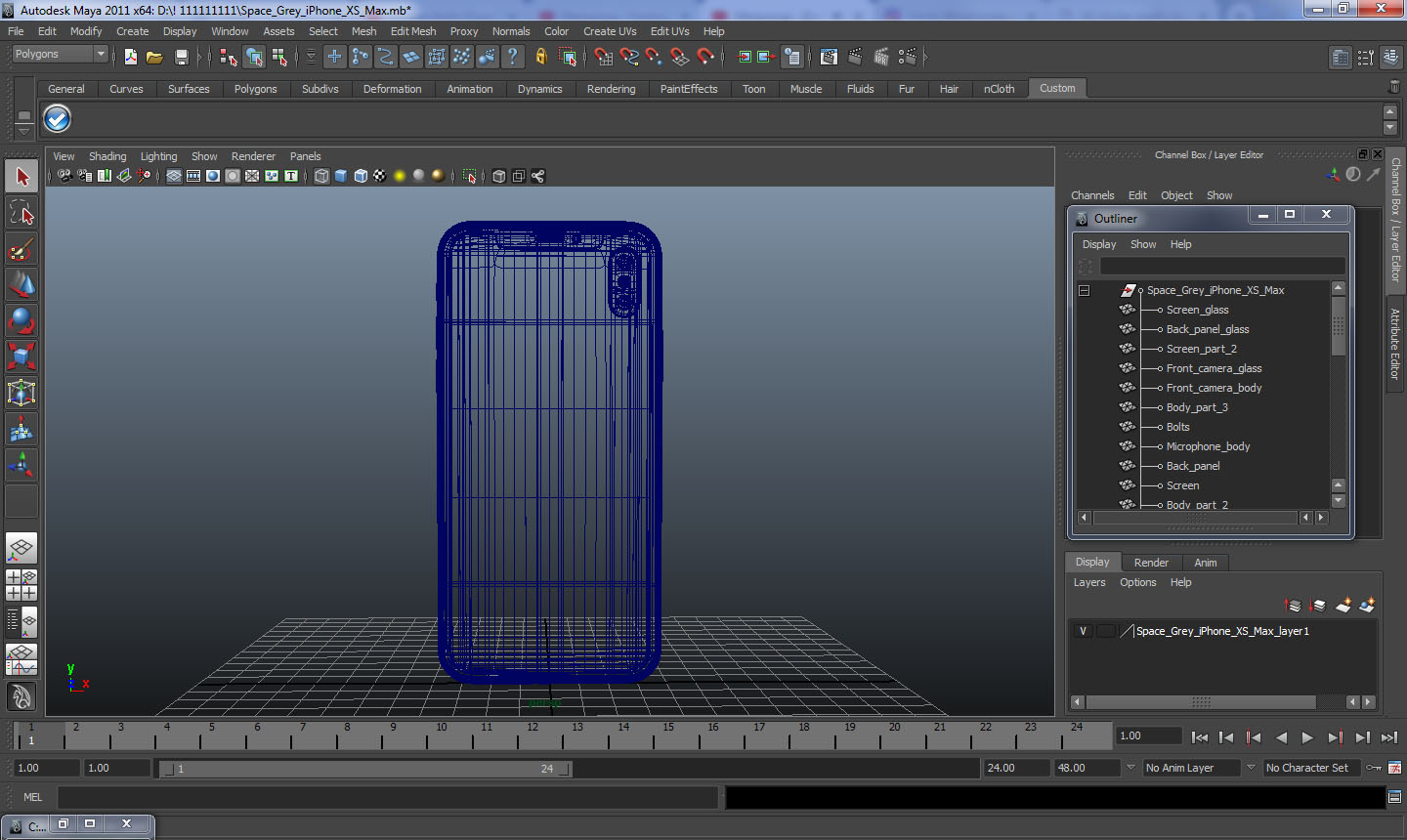This screenshot has width=1407, height=840.
Task: Select the Rotate tool sphere icon
Action: (21, 320)
